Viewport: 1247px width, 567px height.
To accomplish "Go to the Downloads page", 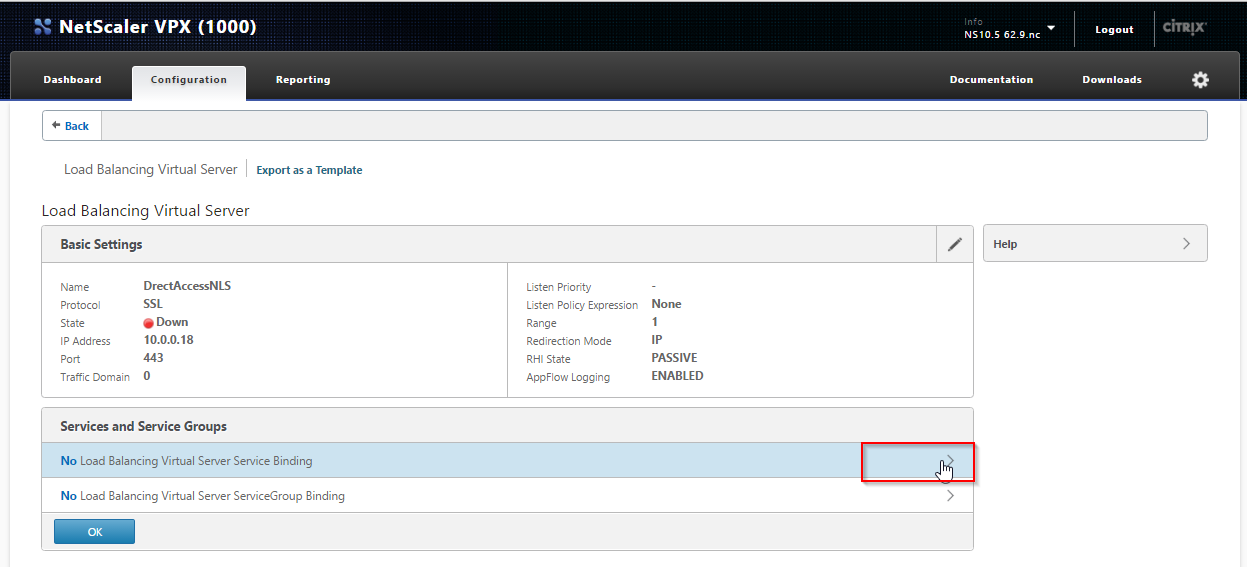I will click(1111, 80).
